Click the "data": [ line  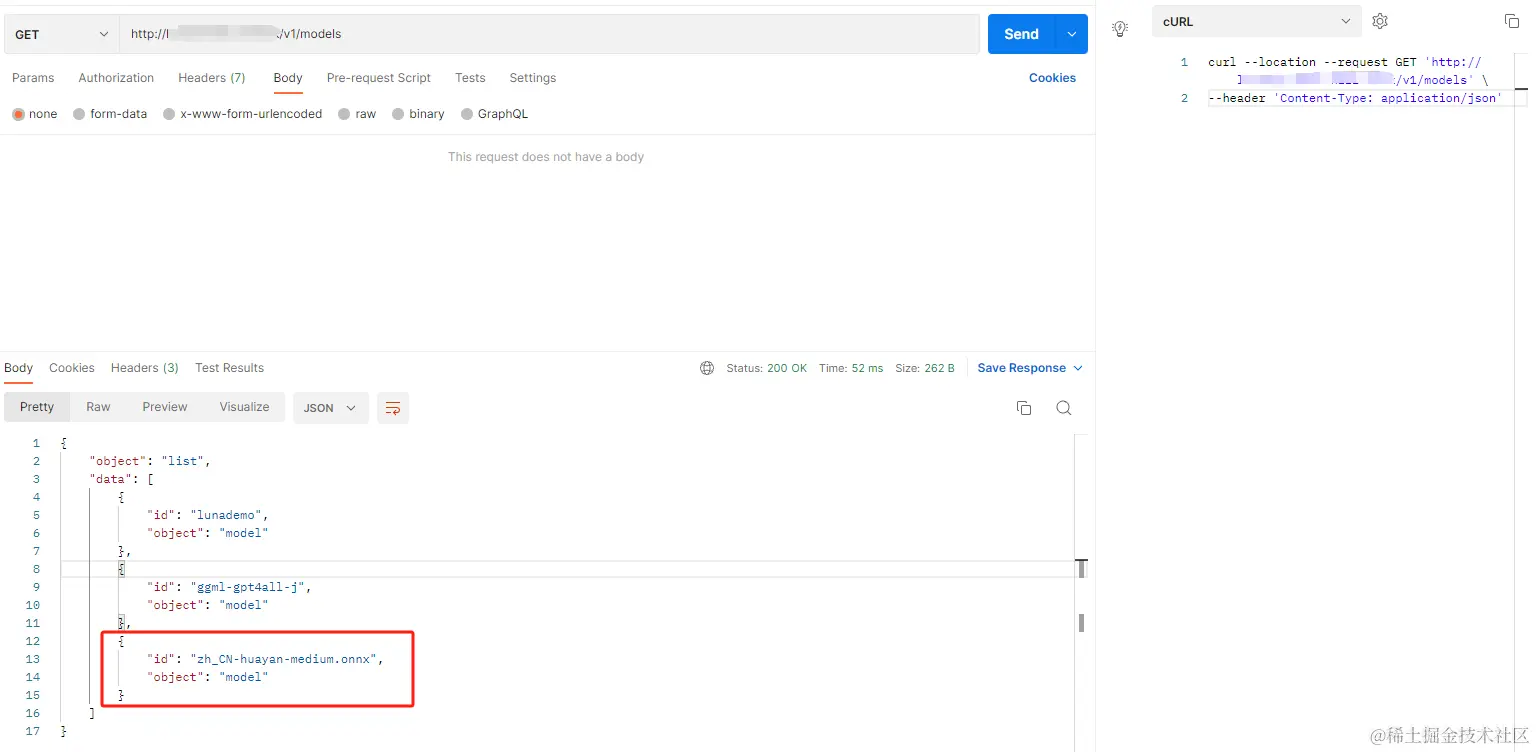121,479
